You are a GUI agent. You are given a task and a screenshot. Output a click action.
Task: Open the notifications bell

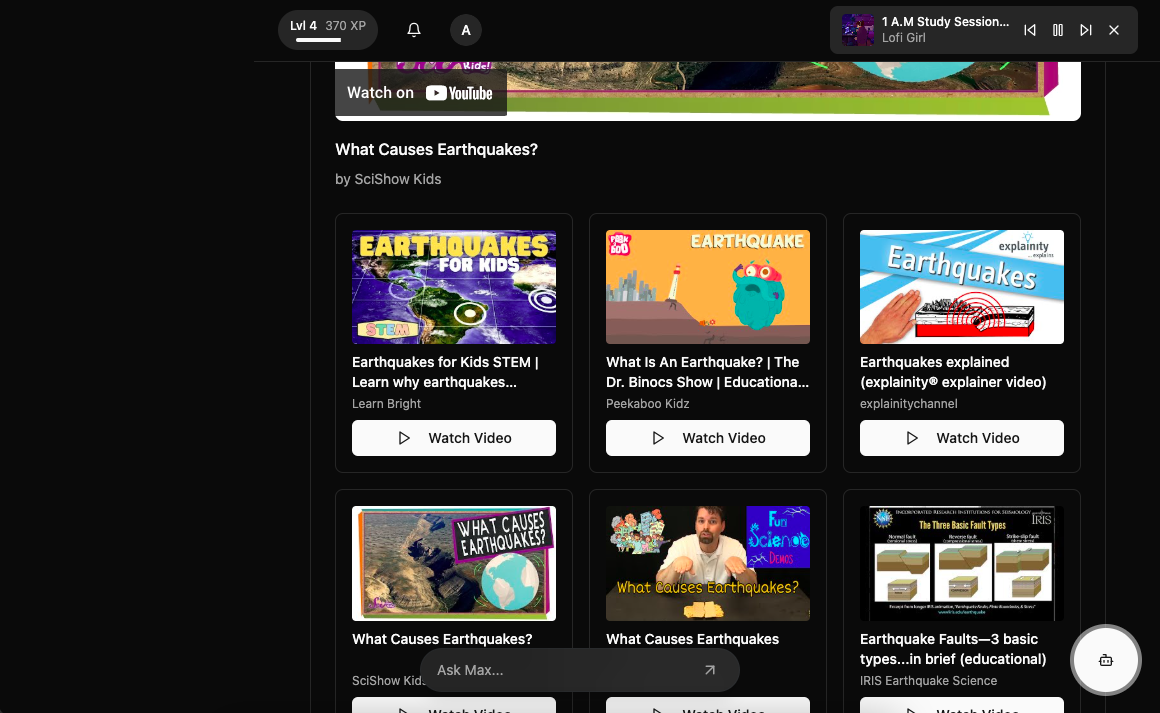414,30
